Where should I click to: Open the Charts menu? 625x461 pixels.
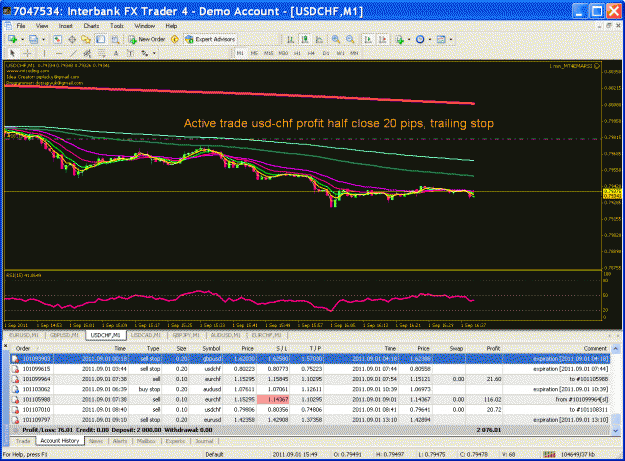[91, 26]
